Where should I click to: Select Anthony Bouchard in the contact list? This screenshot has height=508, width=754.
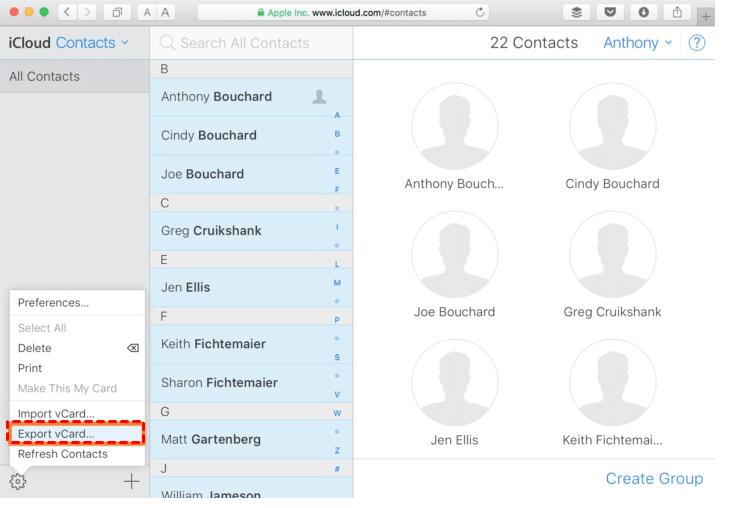click(251, 97)
